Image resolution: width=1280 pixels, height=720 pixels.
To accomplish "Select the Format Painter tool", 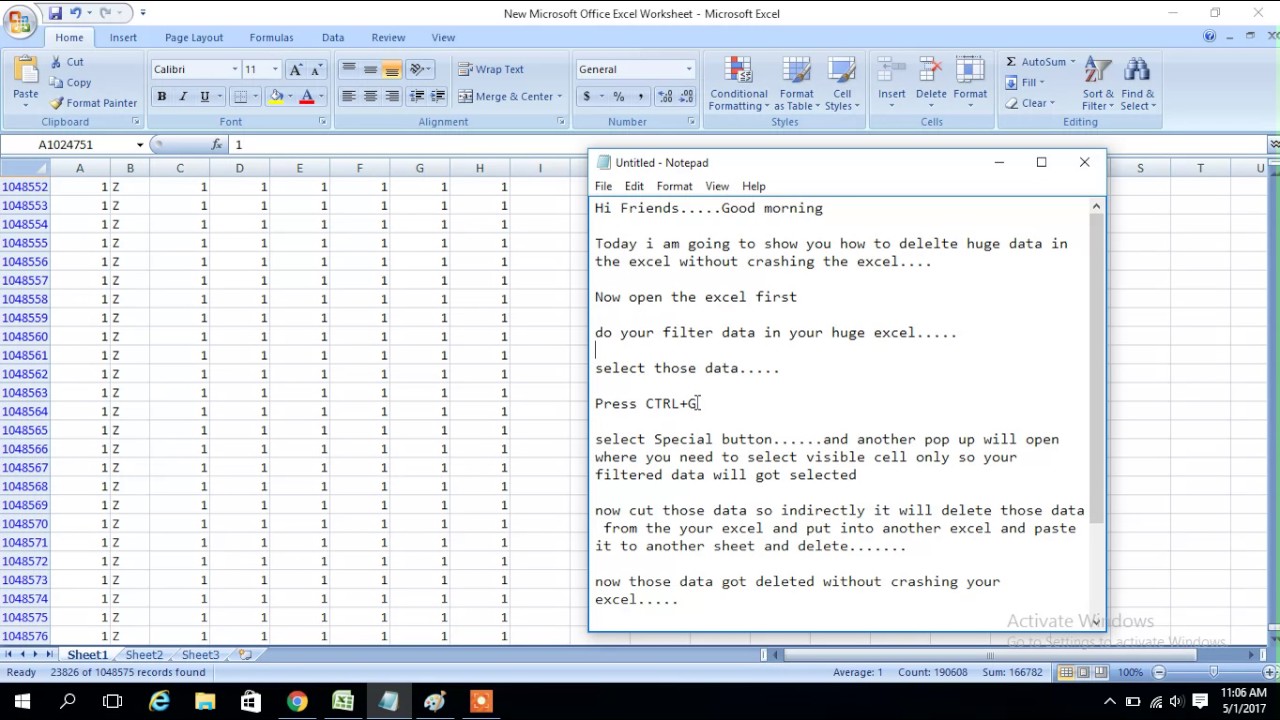I will [93, 103].
